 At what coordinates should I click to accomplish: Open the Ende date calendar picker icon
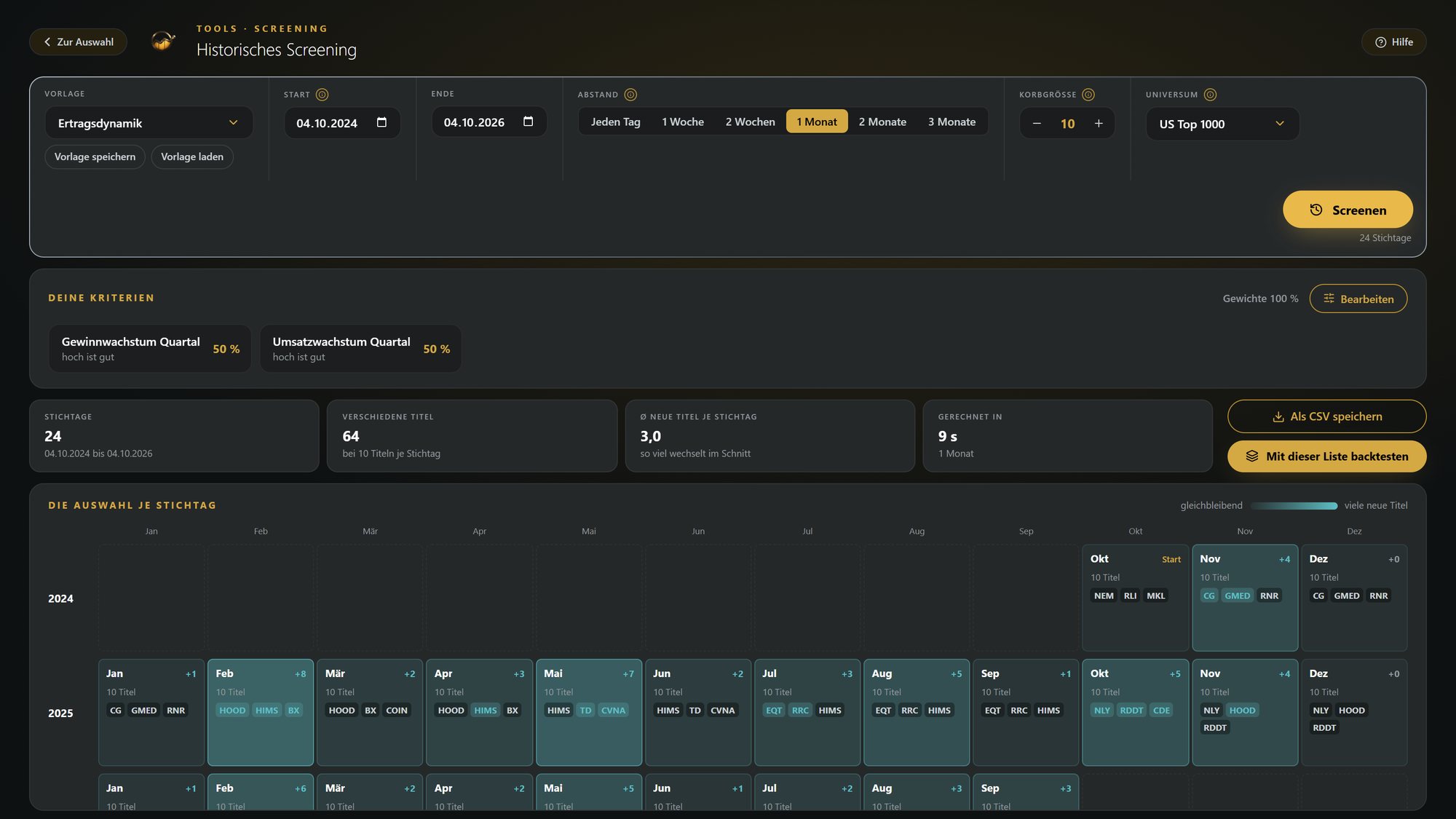click(x=528, y=122)
